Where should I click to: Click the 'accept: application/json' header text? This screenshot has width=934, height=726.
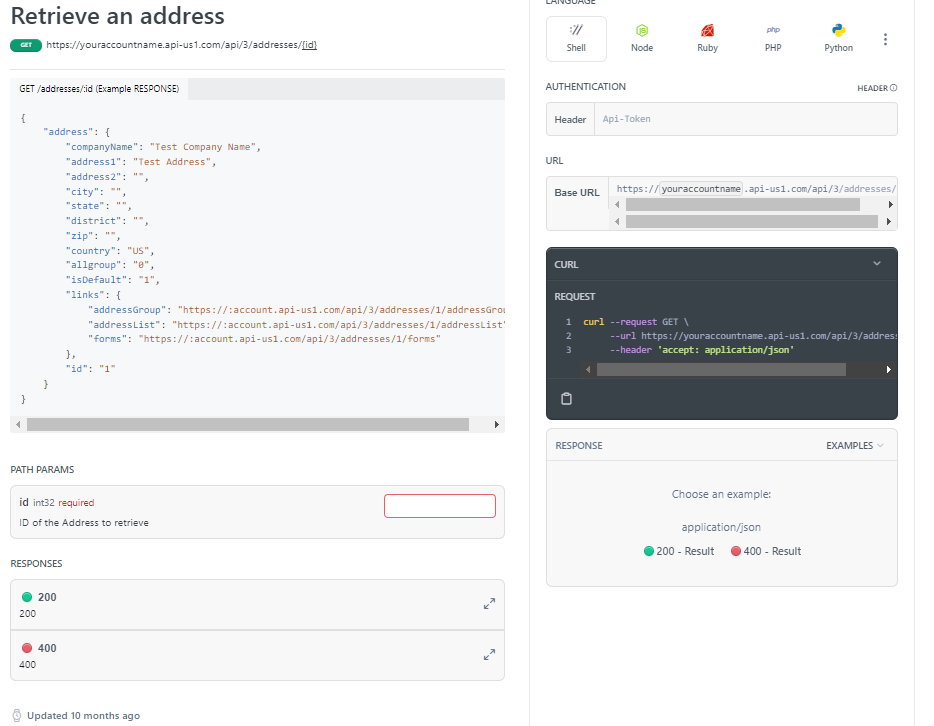(726, 350)
